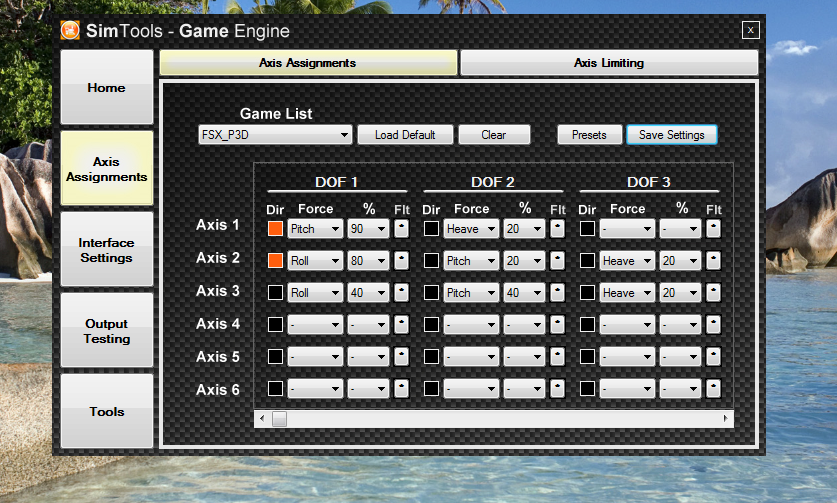Screen dimensions: 837x503
Task: Open Axis 1 DOF 1 percent dropdown showing 90
Action: pyautogui.click(x=368, y=229)
